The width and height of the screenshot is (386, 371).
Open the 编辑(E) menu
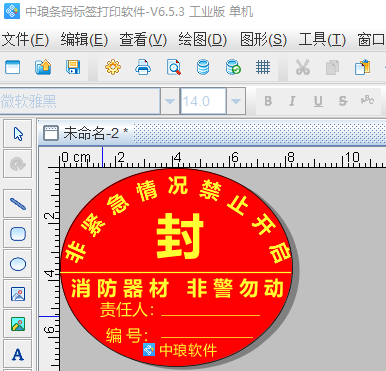84,40
